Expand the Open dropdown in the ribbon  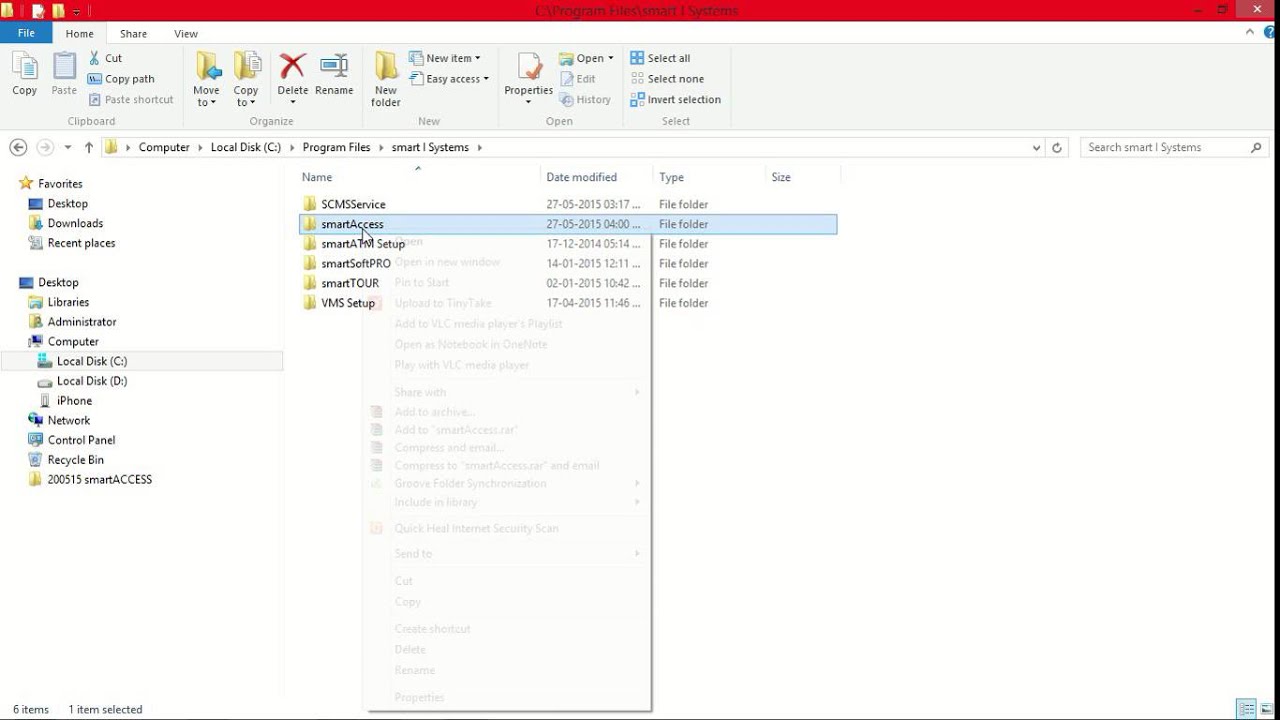click(587, 58)
